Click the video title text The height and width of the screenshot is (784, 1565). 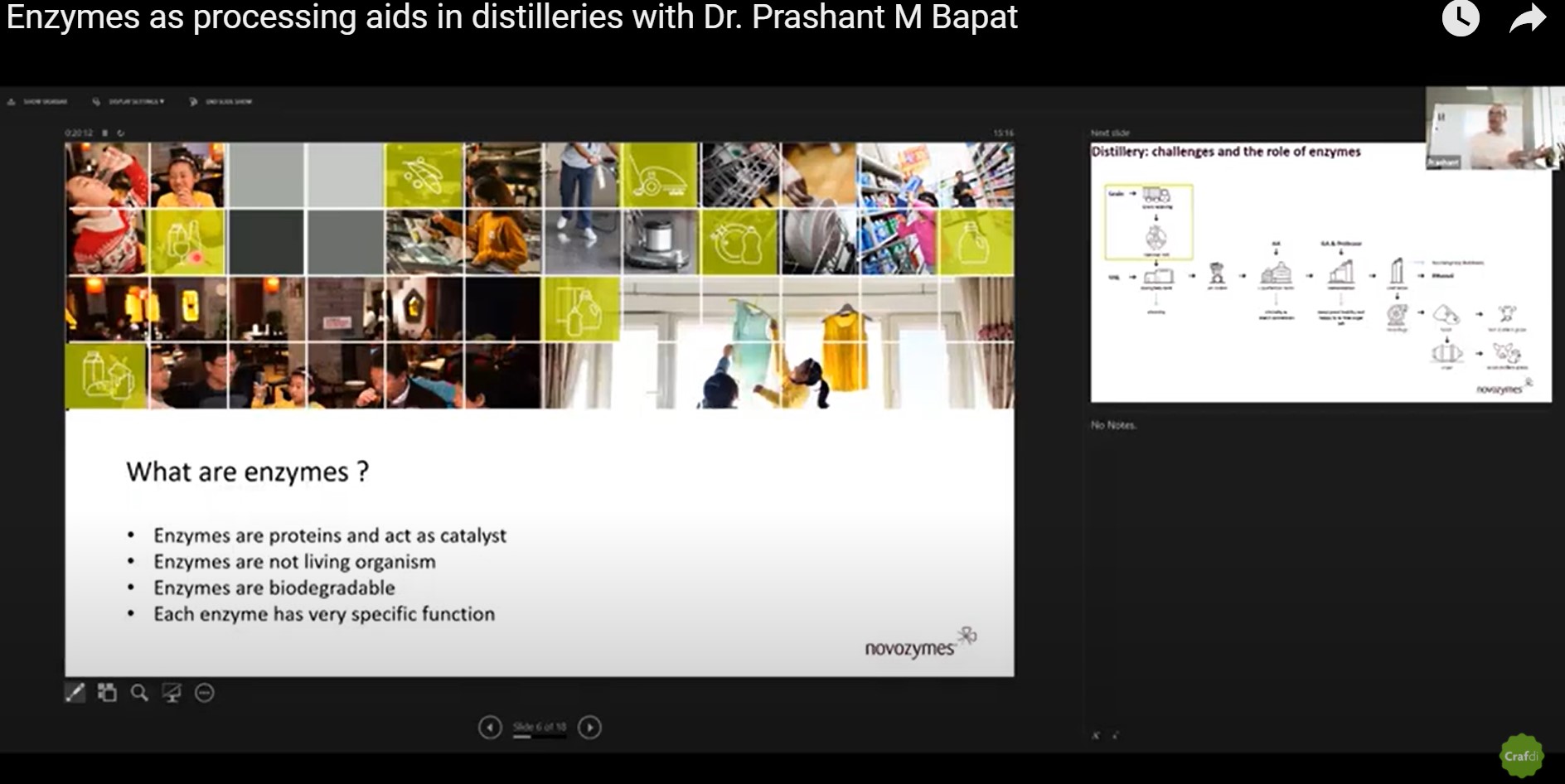511,18
